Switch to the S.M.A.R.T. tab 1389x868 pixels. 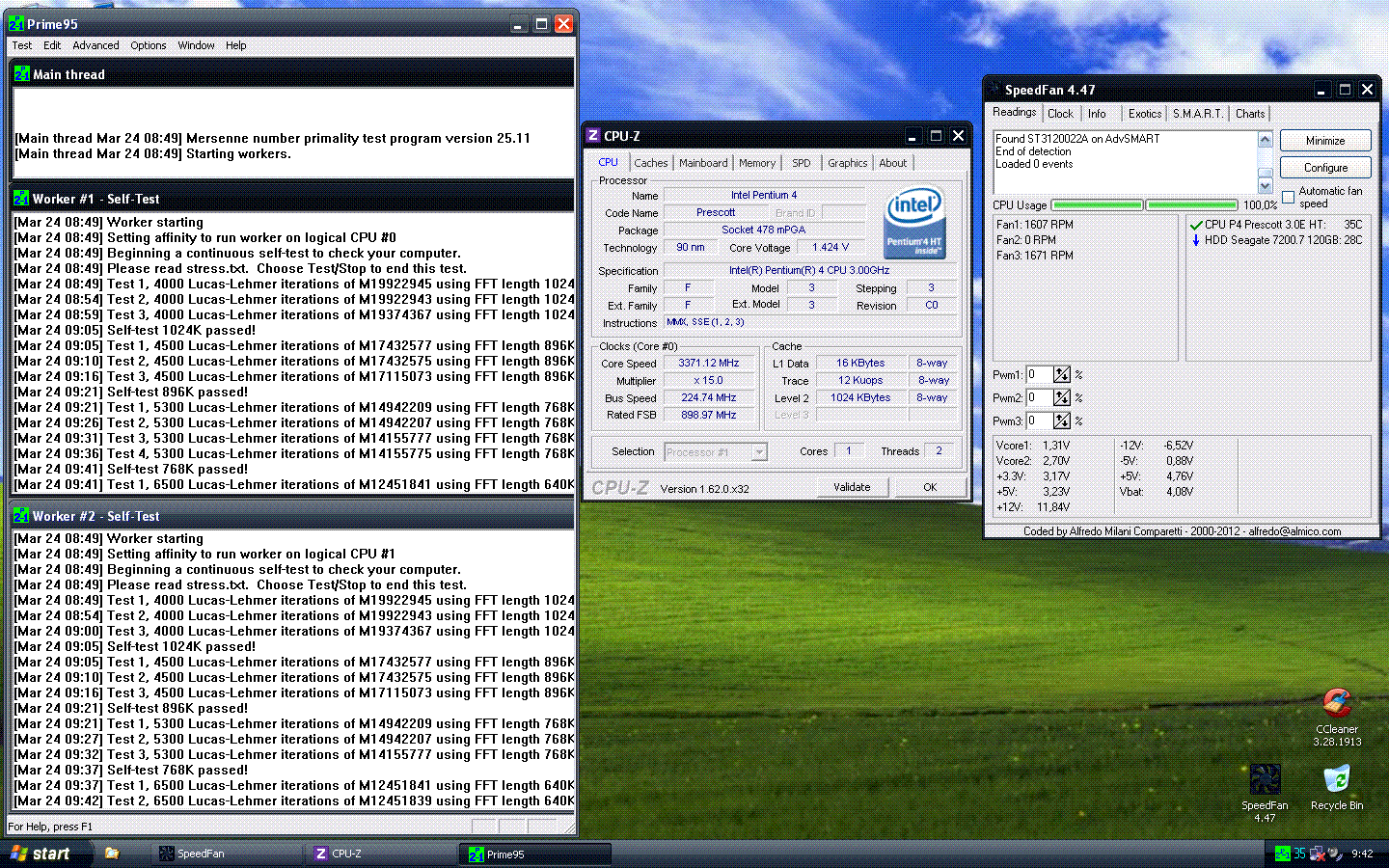(x=1197, y=114)
